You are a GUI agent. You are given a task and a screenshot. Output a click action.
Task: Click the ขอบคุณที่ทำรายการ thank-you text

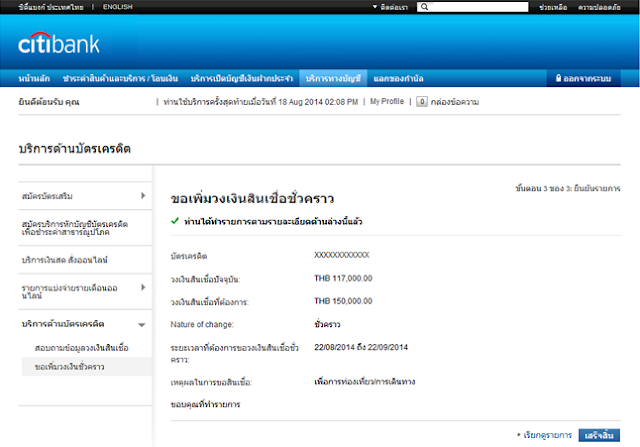click(x=205, y=405)
